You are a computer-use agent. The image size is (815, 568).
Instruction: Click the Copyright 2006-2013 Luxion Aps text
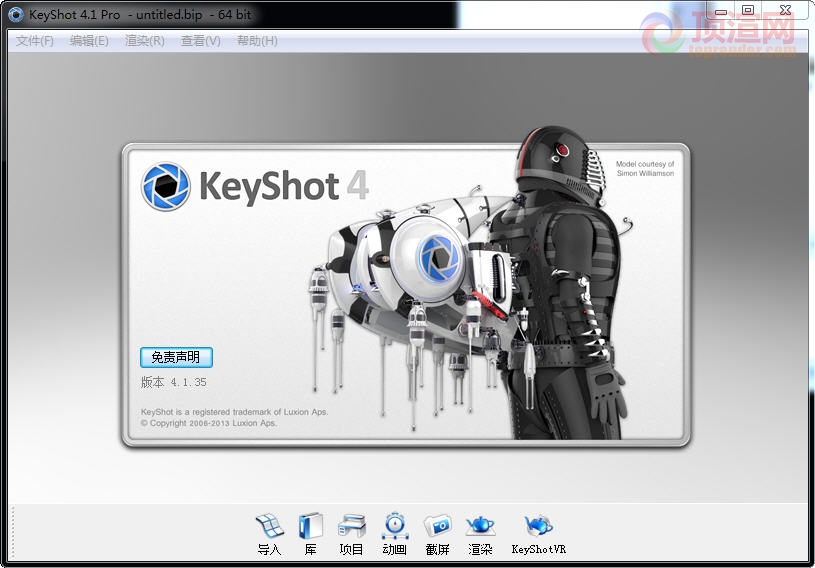tap(208, 423)
